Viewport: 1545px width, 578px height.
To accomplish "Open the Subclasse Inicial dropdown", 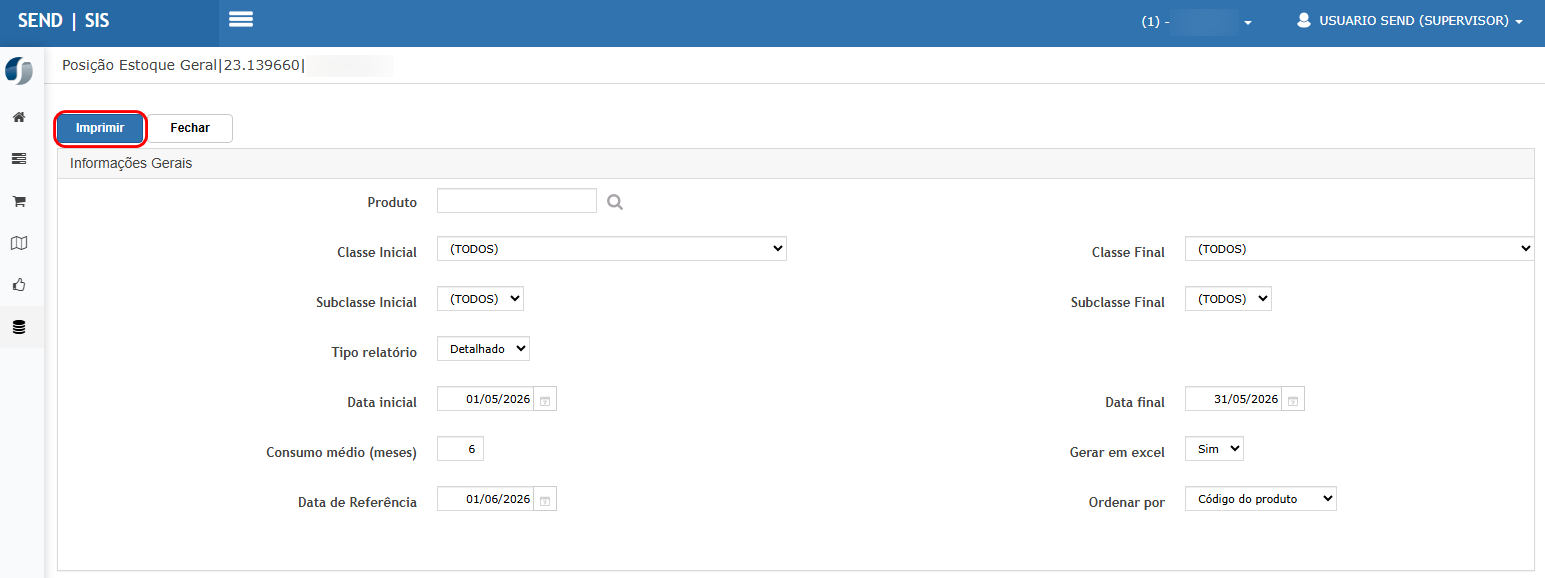I will 480,299.
